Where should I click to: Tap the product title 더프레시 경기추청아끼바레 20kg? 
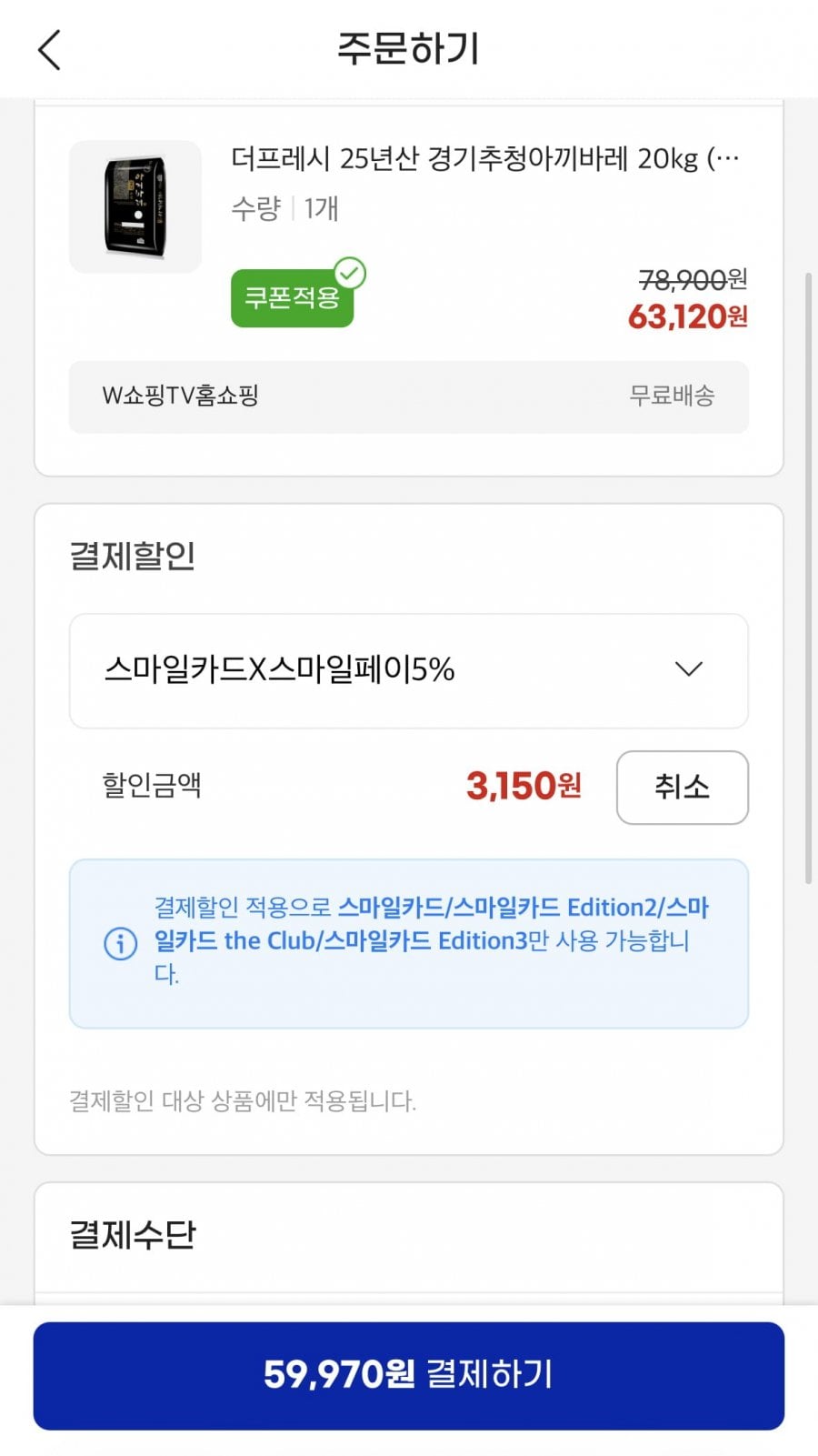click(x=484, y=159)
